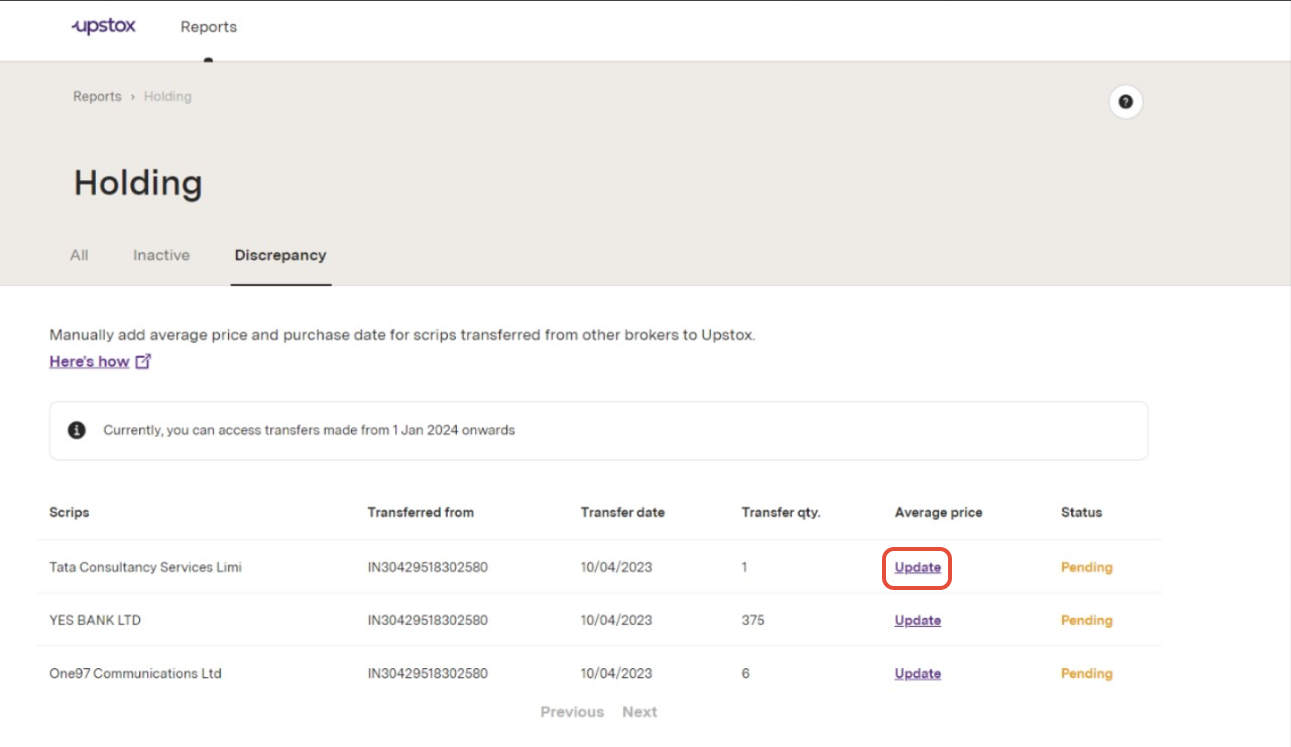Click the Average price column header

938,513
